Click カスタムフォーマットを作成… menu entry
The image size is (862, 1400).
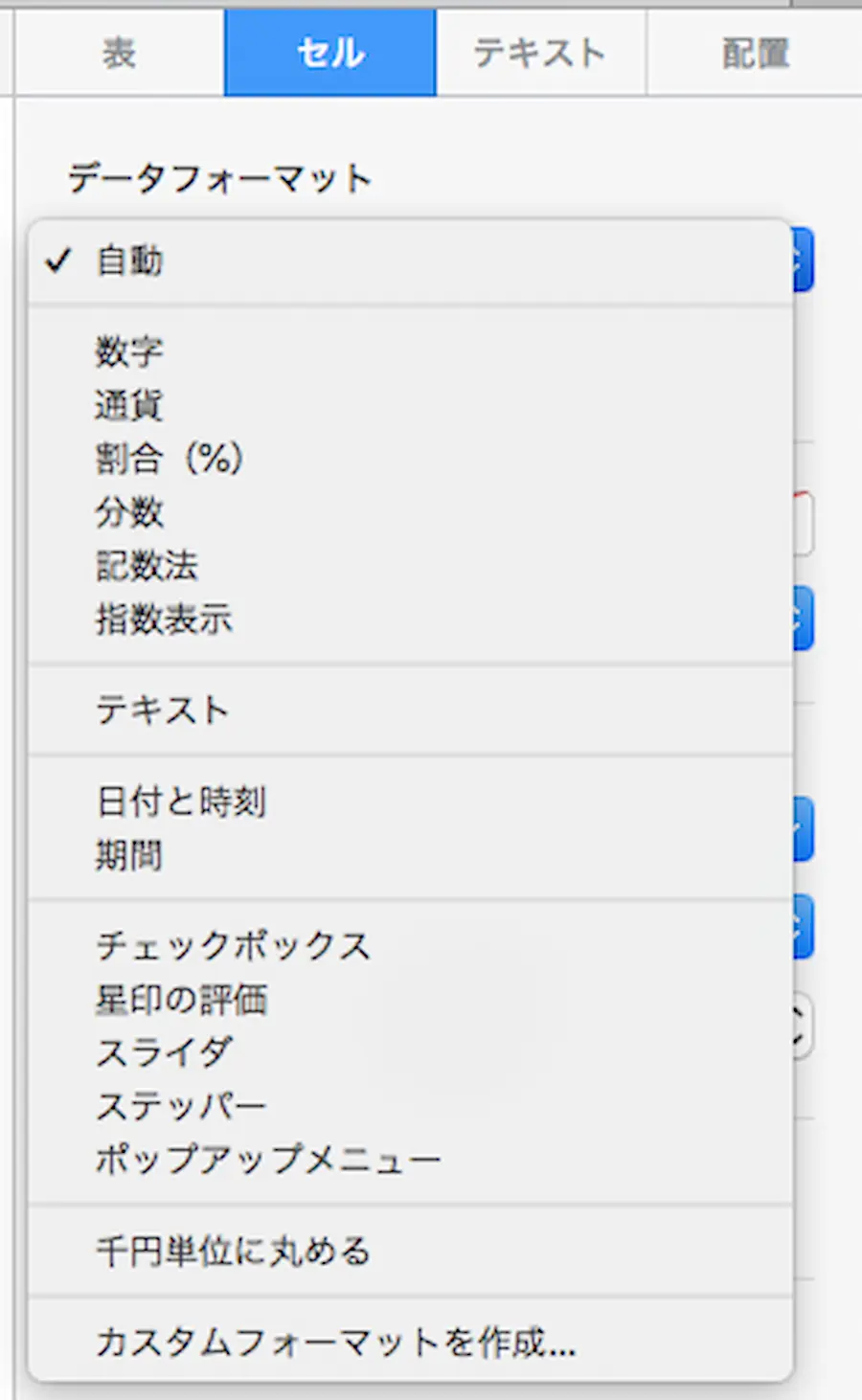pos(335,1344)
